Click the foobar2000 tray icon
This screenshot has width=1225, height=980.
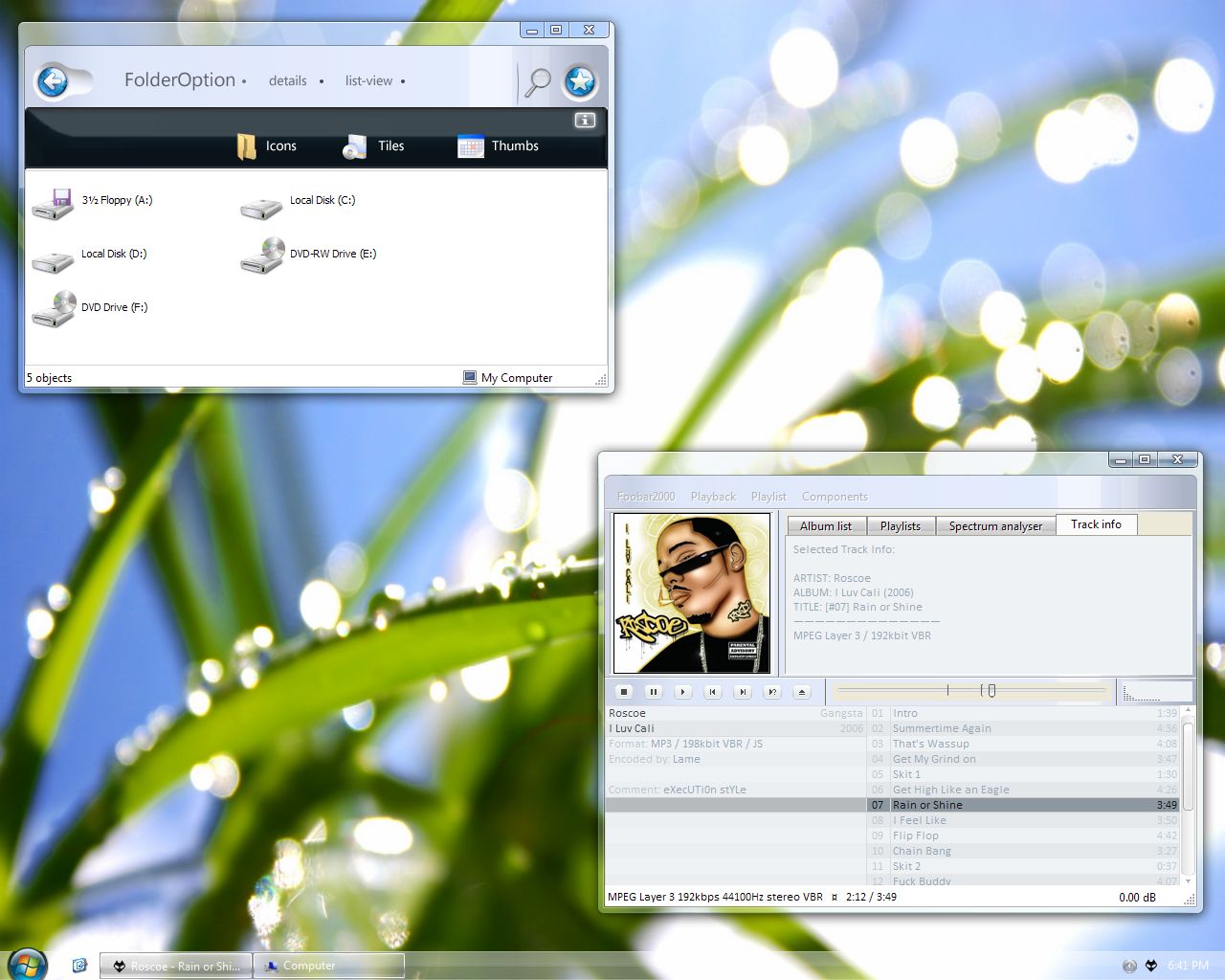pos(1151,966)
